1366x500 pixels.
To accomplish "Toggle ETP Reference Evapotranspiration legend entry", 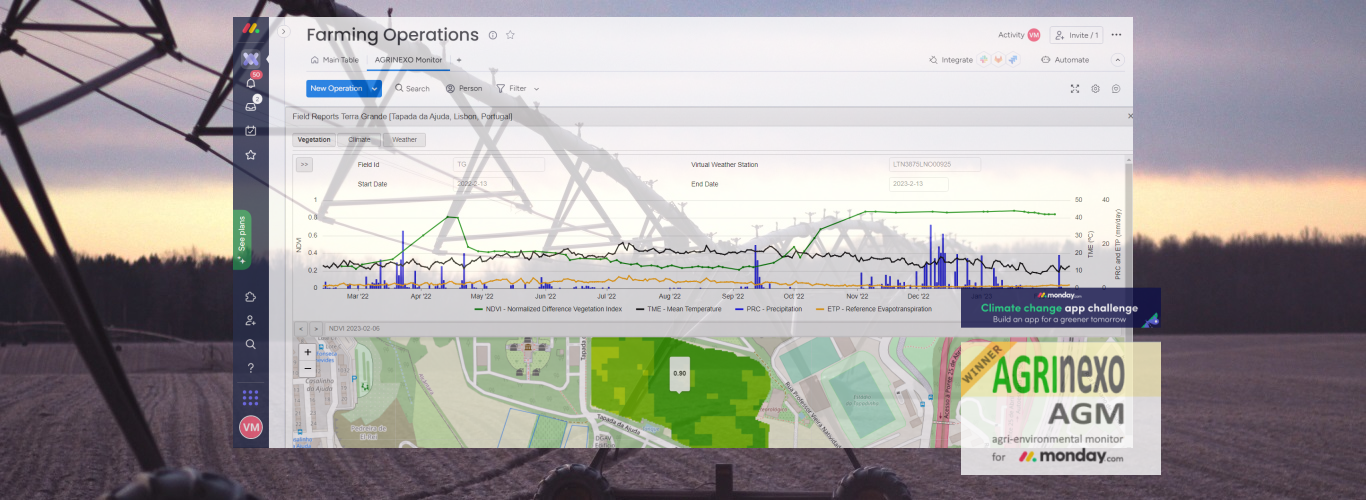I will [x=874, y=309].
